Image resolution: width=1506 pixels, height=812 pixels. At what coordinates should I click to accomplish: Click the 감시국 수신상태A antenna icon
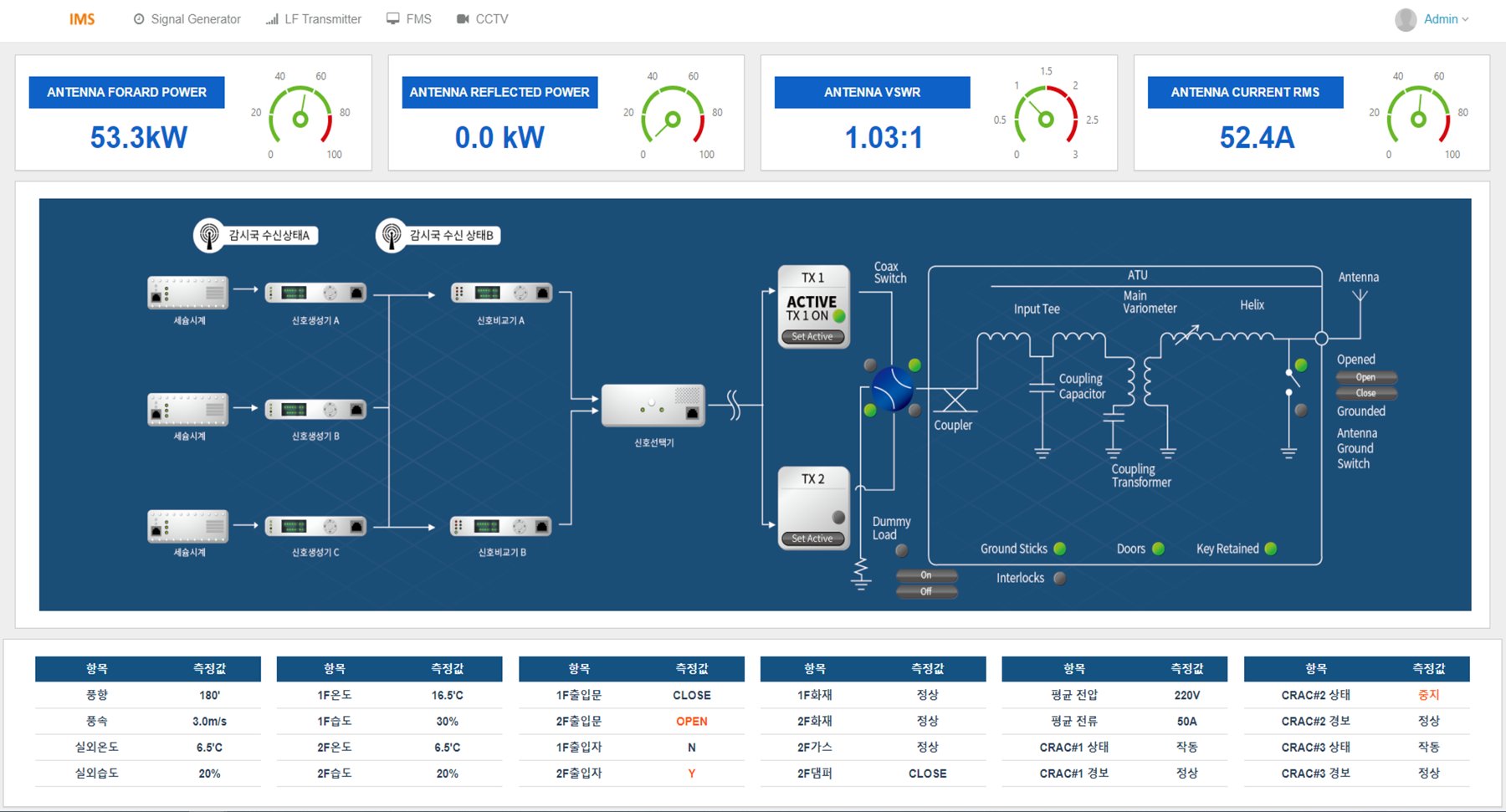(x=209, y=236)
